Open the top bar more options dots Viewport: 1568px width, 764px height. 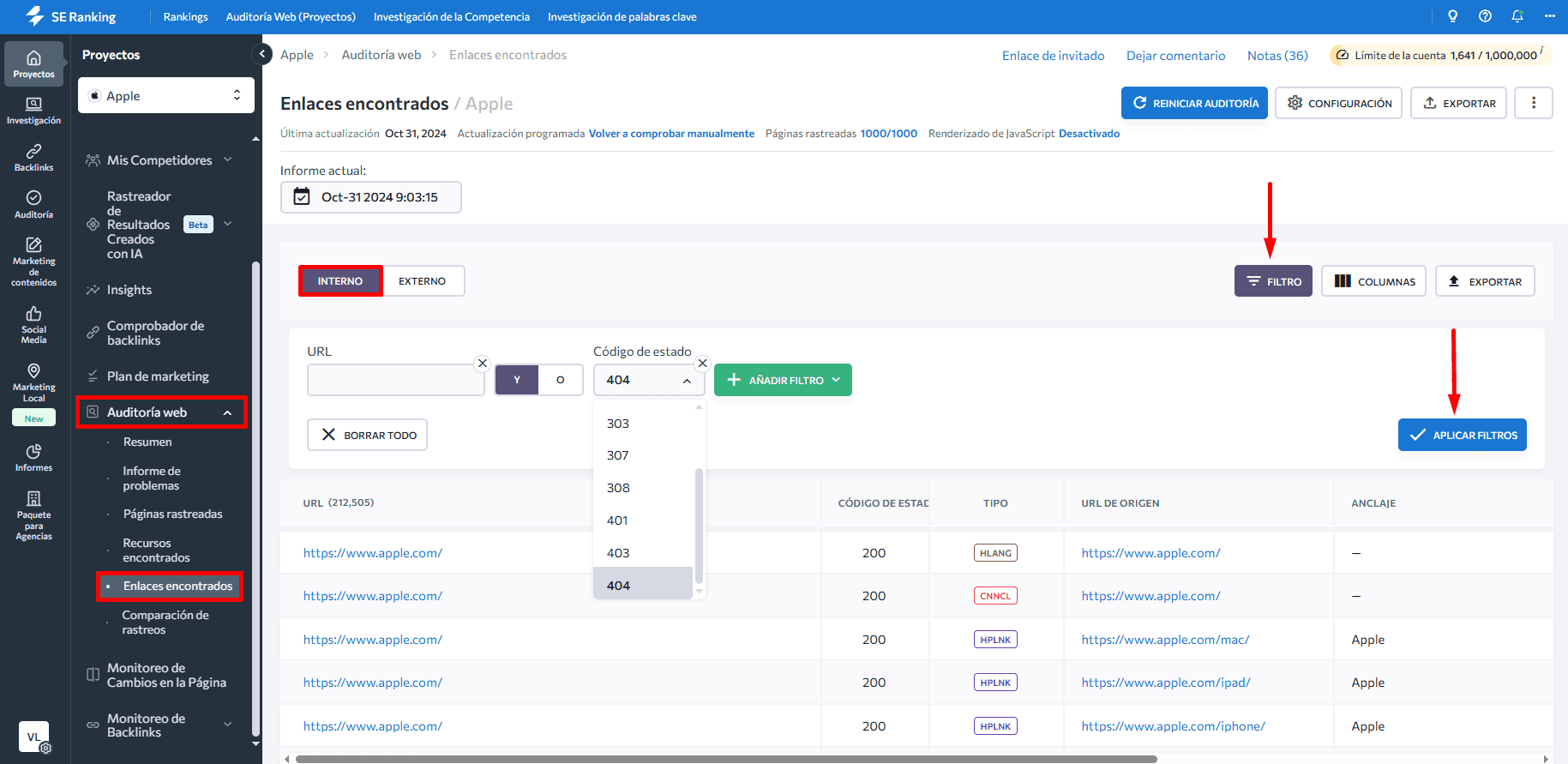1549,16
